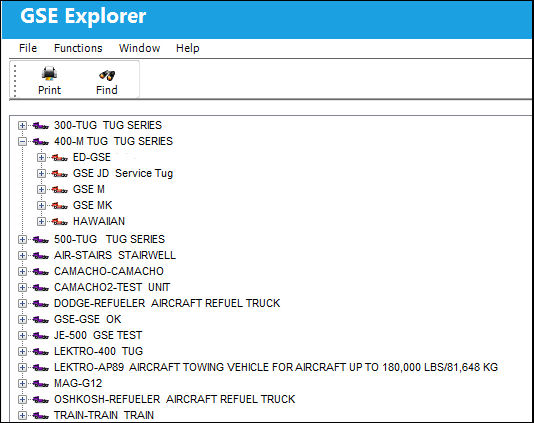Select the DODGE-REFUELER AIRCRAFT REFUEL TRUCK row

click(167, 303)
